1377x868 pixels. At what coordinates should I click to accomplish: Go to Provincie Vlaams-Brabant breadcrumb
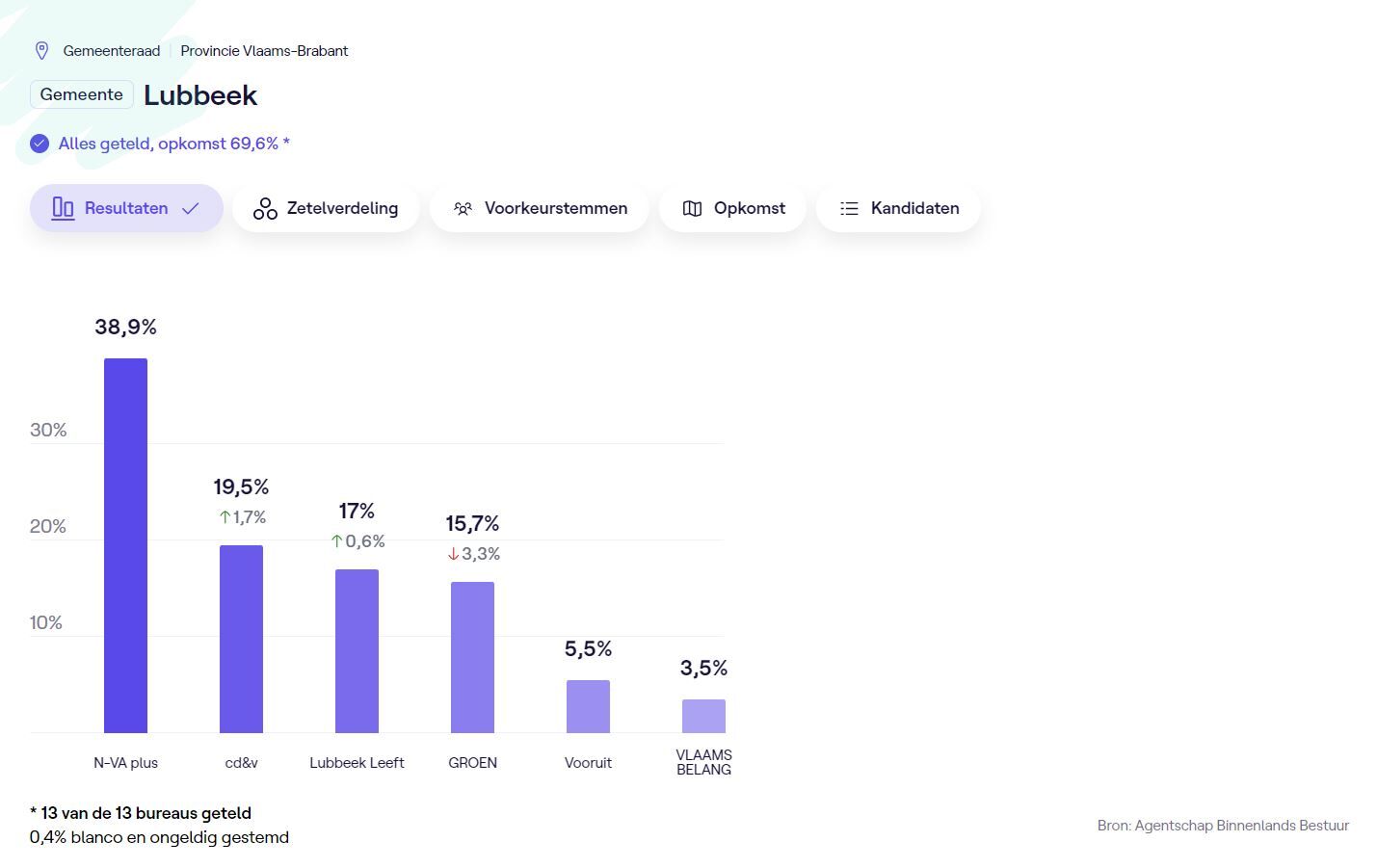tap(264, 51)
